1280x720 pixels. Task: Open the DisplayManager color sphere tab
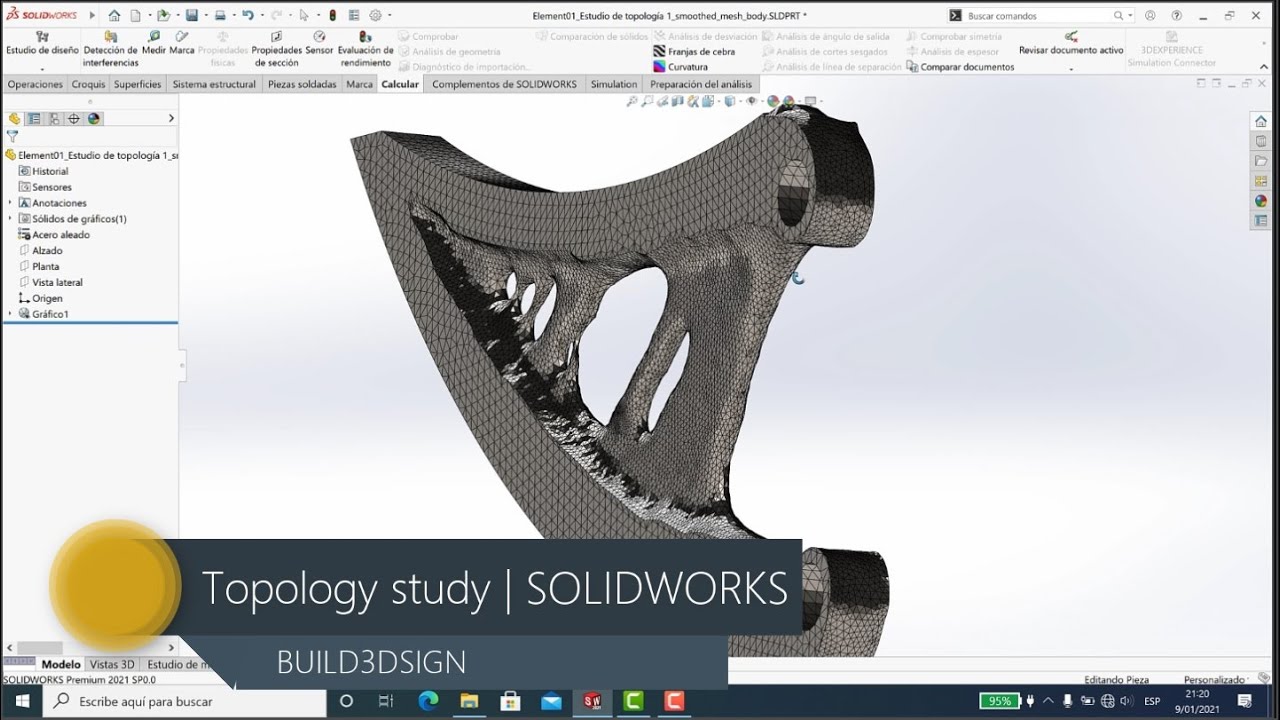pos(94,118)
